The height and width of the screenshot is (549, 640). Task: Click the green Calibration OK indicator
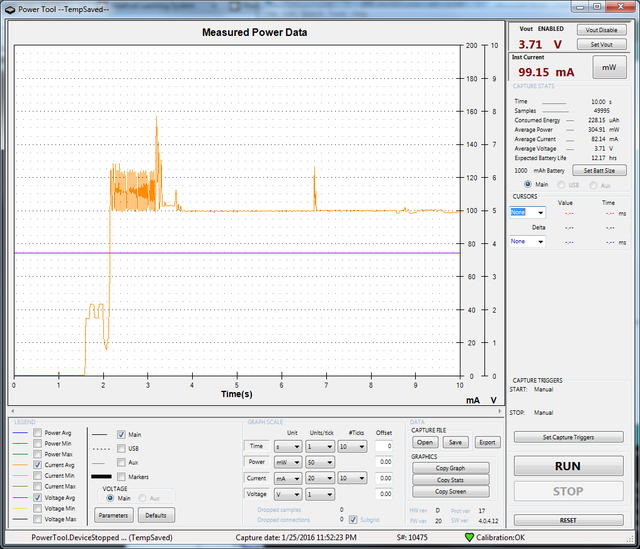click(470, 538)
